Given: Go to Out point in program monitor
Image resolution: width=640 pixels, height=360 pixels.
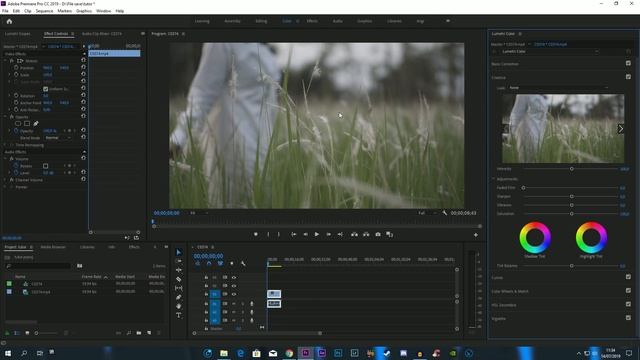Looking at the screenshot, I should click(340, 234).
